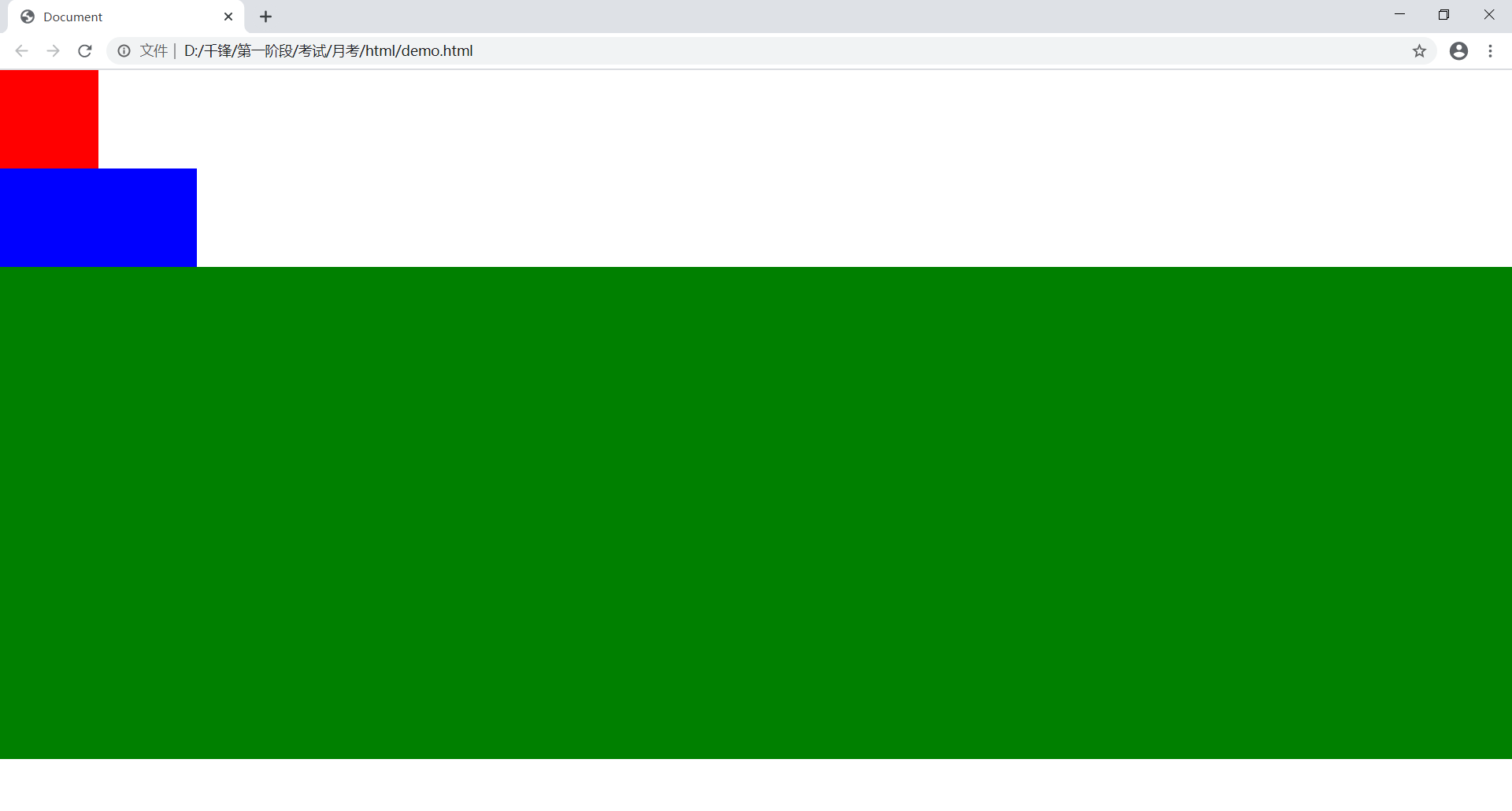Open the user profile icon

tap(1458, 51)
